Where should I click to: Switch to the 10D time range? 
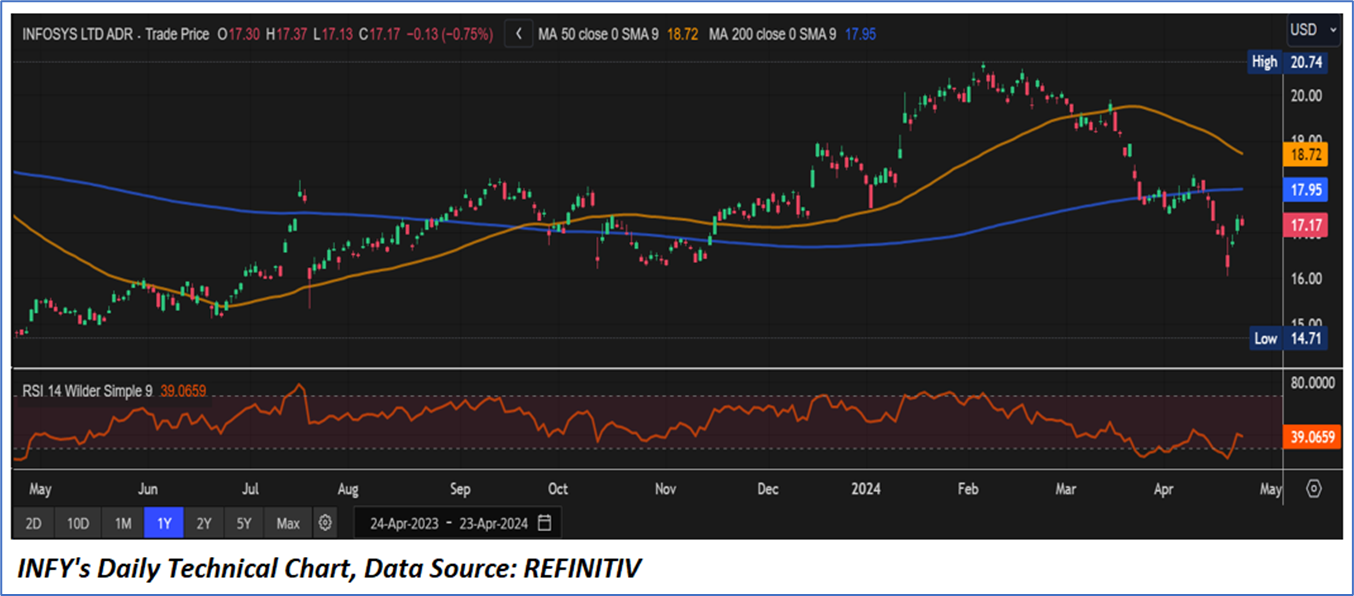tap(78, 523)
